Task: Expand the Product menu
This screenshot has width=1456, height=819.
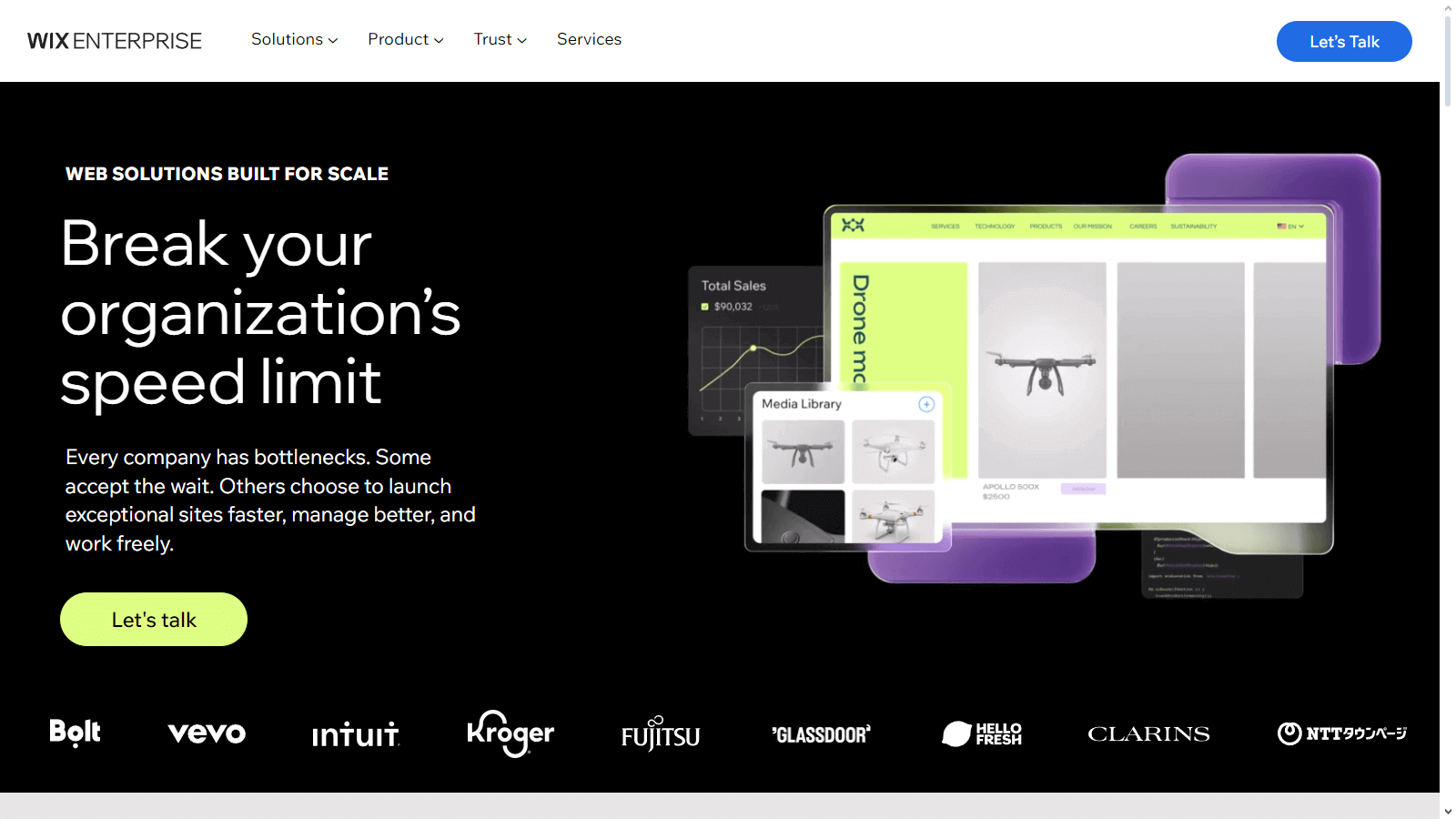Action: (x=405, y=39)
